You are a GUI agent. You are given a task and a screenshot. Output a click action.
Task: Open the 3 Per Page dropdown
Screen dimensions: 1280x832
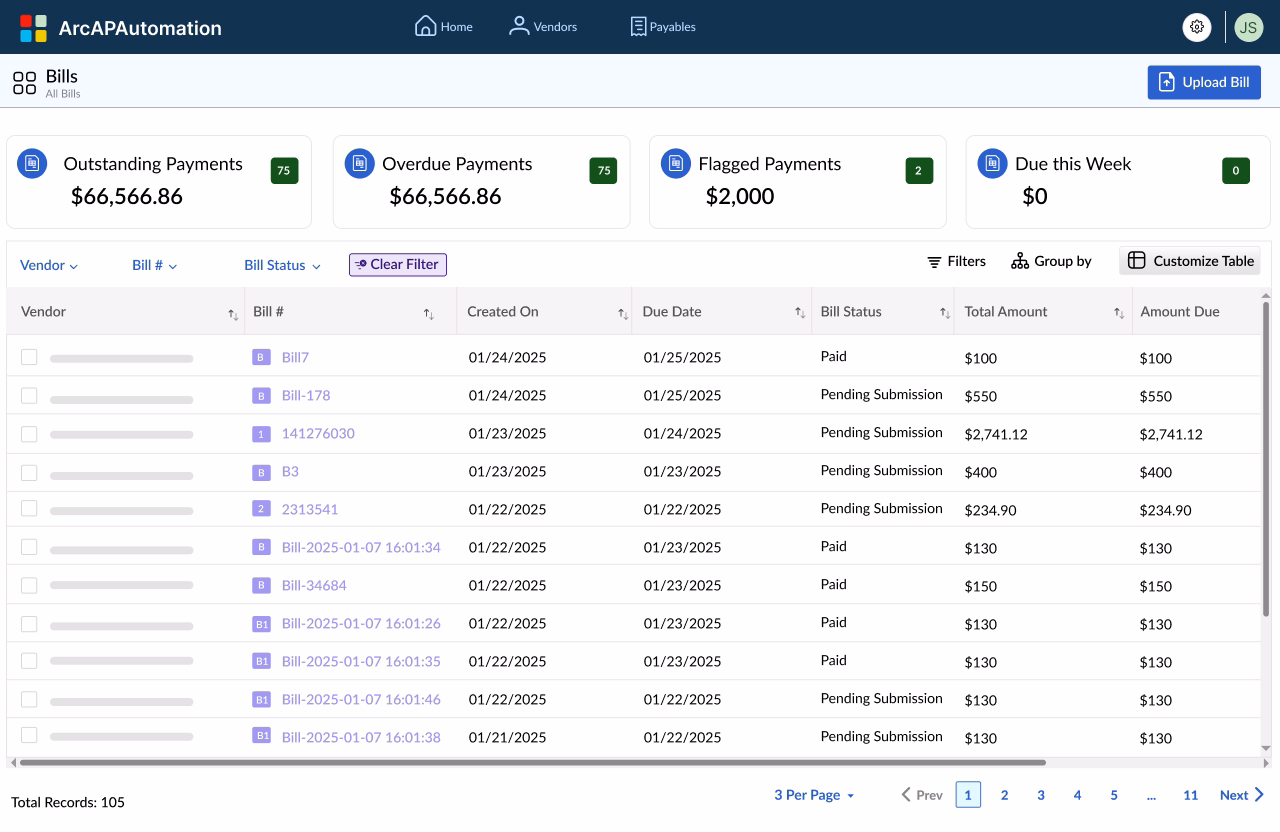tap(814, 795)
